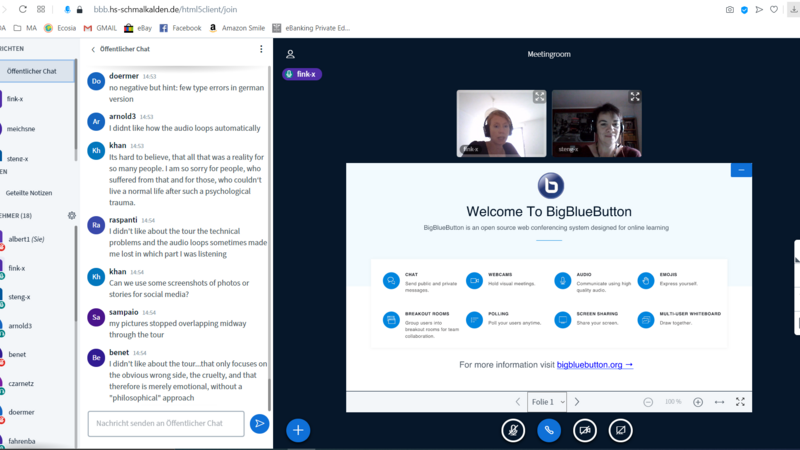Select steng-x webcam video

pyautogui.click(x=597, y=123)
